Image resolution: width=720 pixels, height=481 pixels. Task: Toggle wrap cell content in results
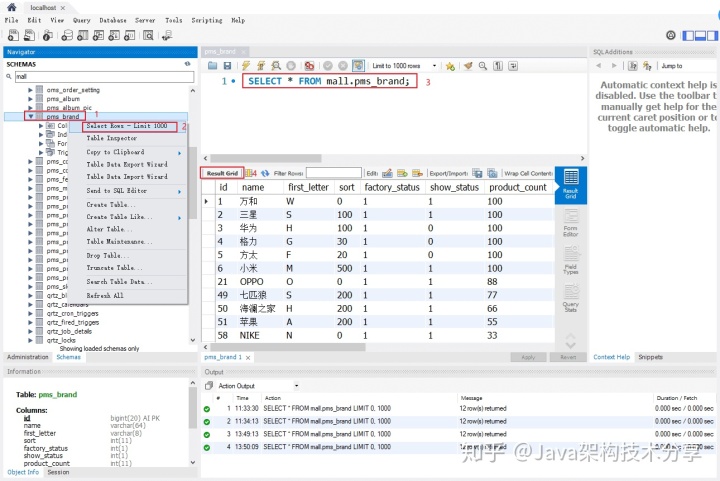click(529, 173)
